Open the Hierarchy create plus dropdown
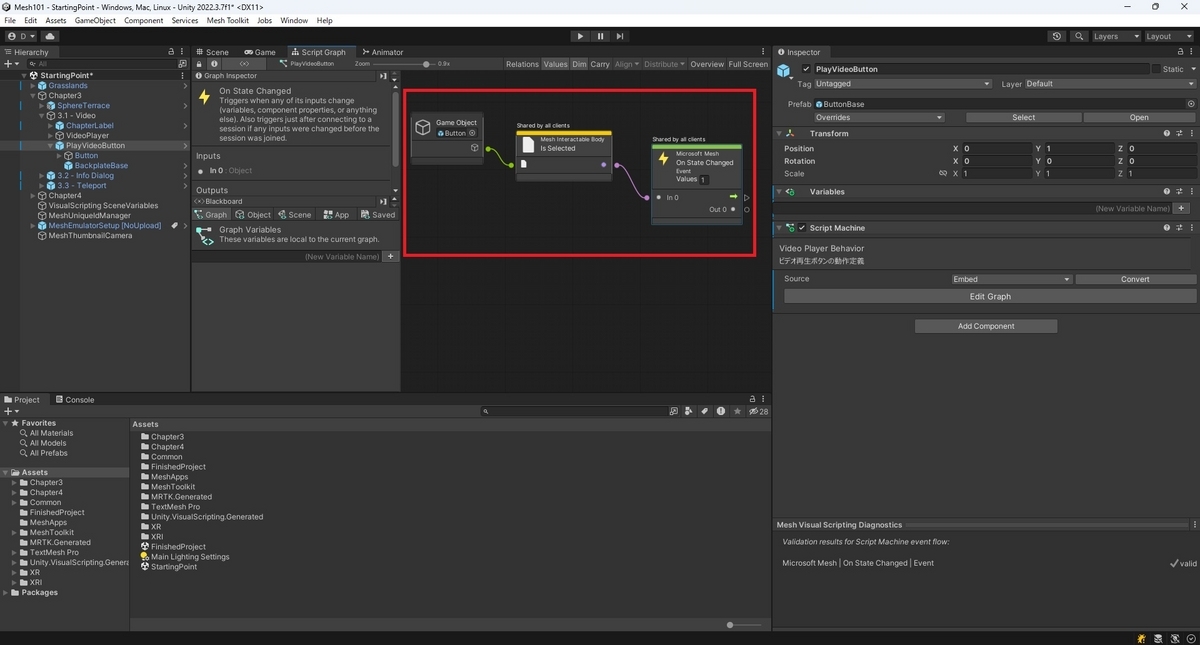Image resolution: width=1200 pixels, height=645 pixels. [x=11, y=63]
